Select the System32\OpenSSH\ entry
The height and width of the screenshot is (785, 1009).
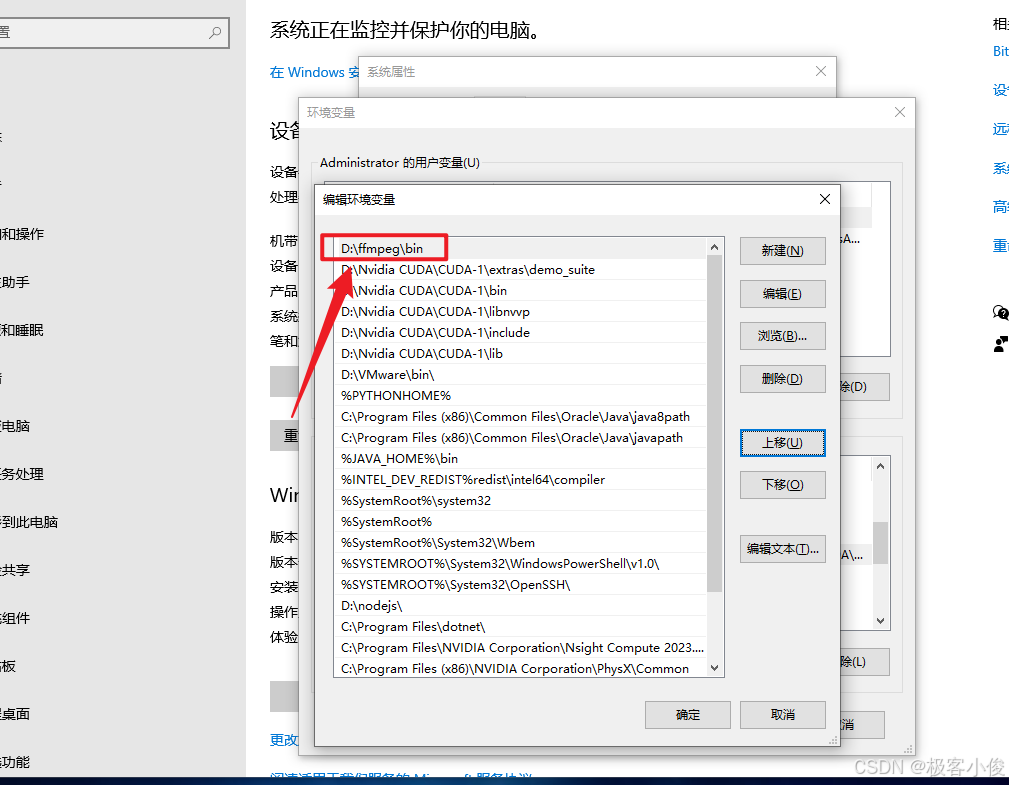tap(520, 585)
